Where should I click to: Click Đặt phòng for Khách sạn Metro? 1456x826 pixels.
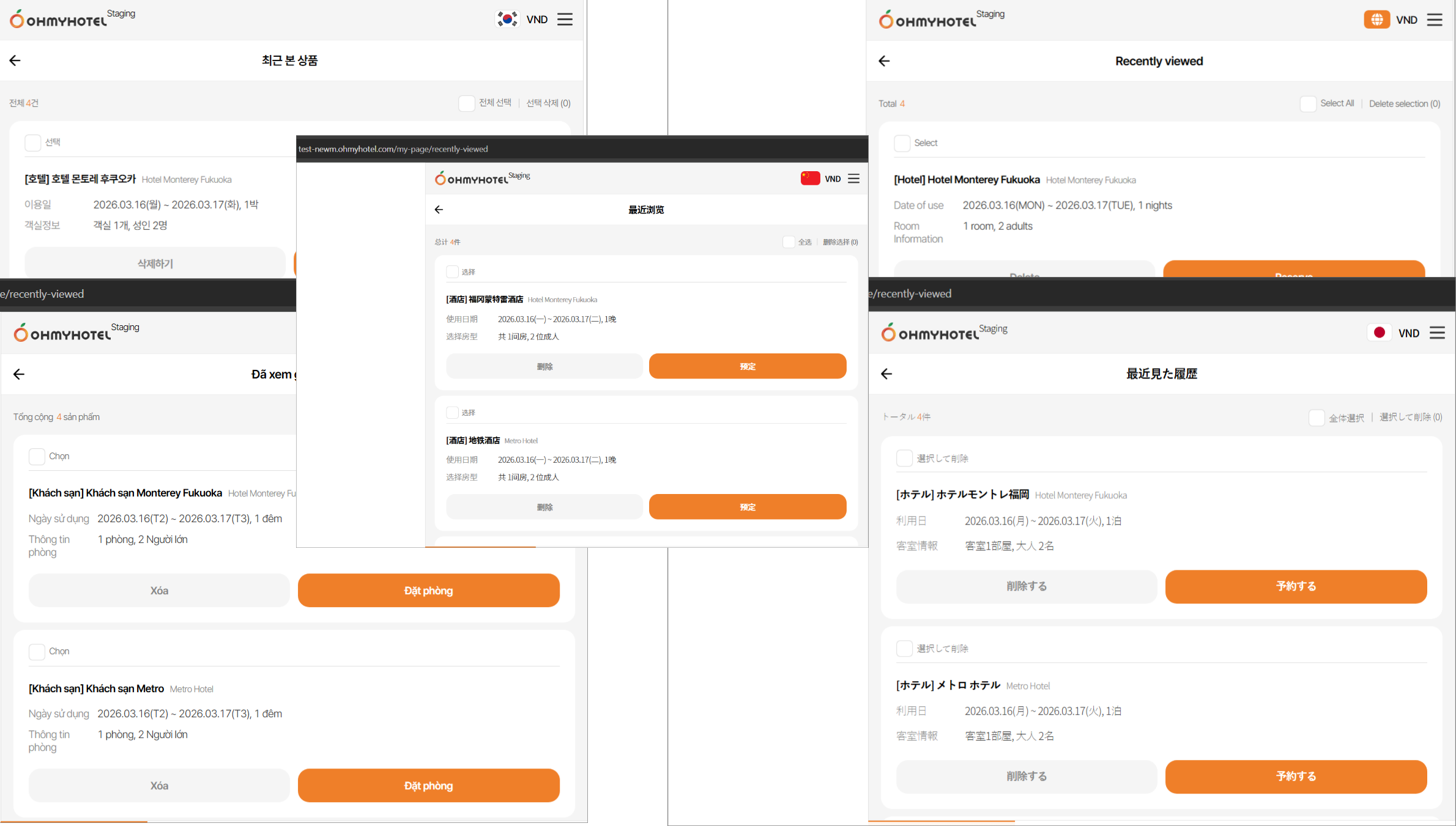428,785
